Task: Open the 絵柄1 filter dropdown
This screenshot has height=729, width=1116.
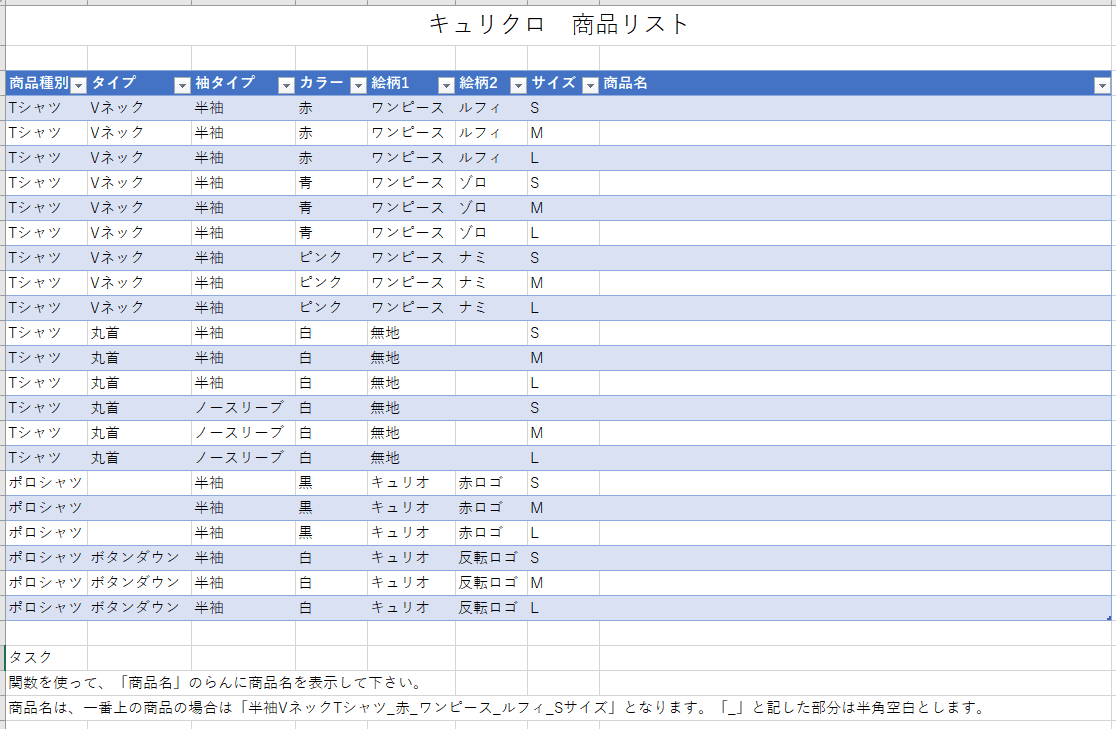Action: tap(446, 85)
